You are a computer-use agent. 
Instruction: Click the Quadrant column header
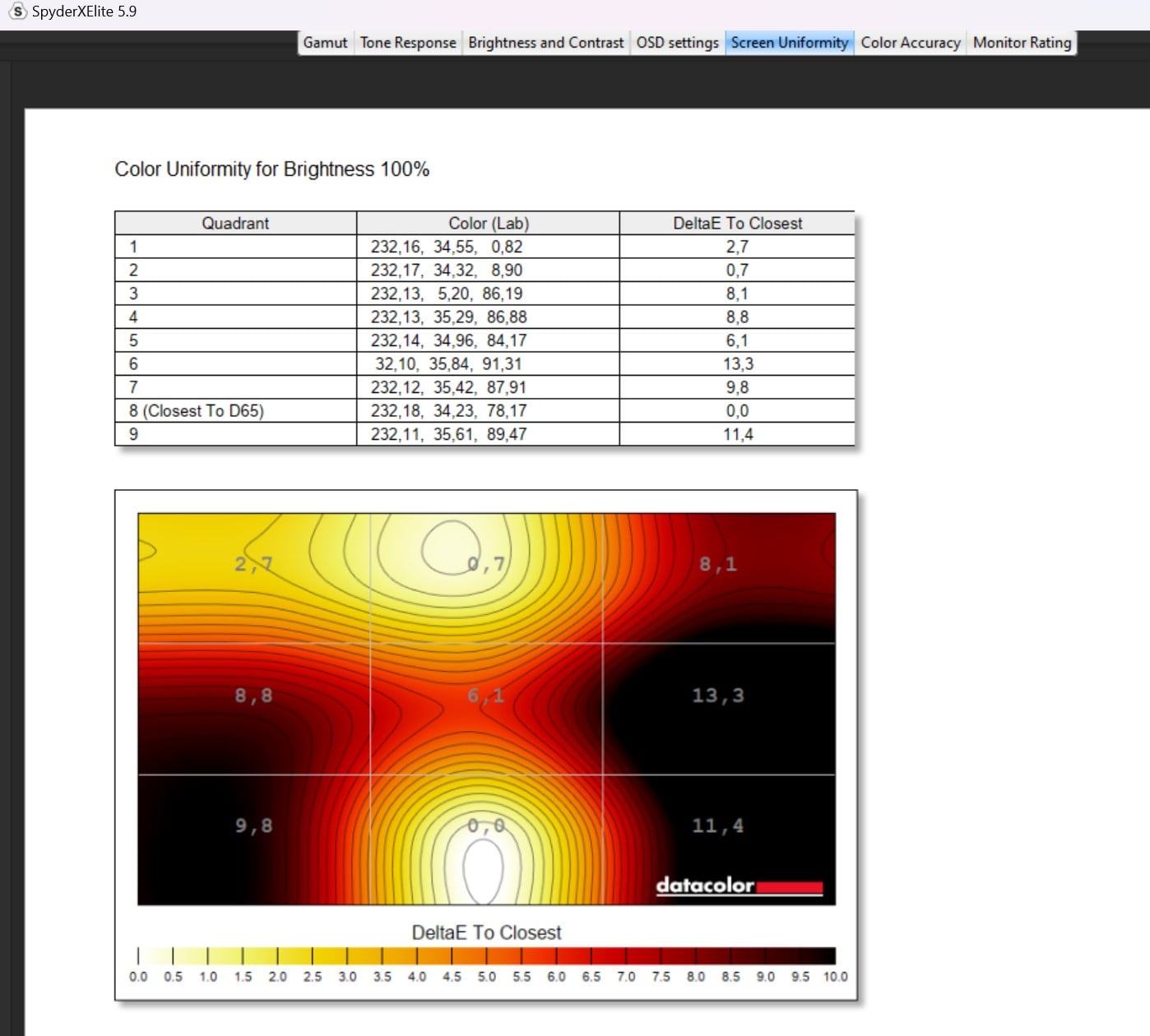click(235, 223)
